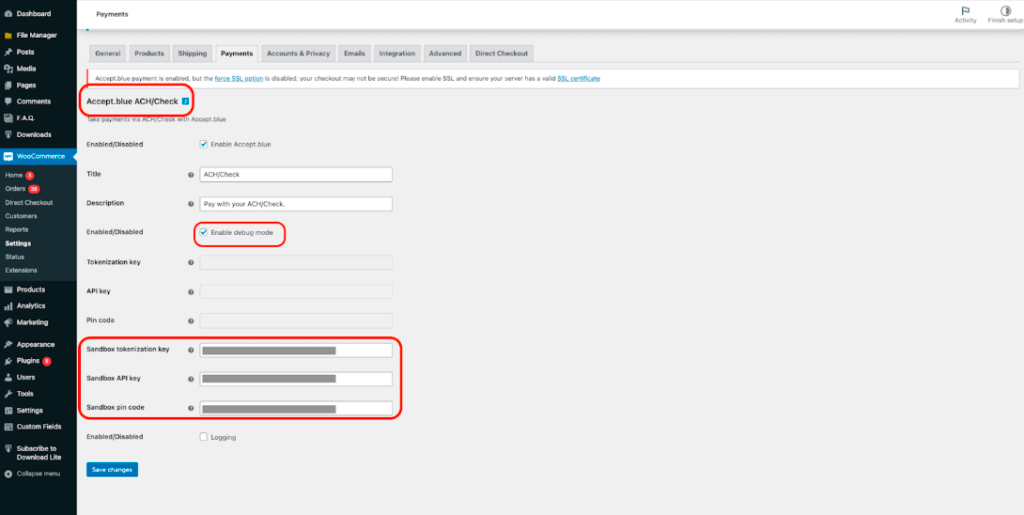Toggle the Enable debug mode checkbox
The image size is (1024, 515).
click(x=204, y=232)
